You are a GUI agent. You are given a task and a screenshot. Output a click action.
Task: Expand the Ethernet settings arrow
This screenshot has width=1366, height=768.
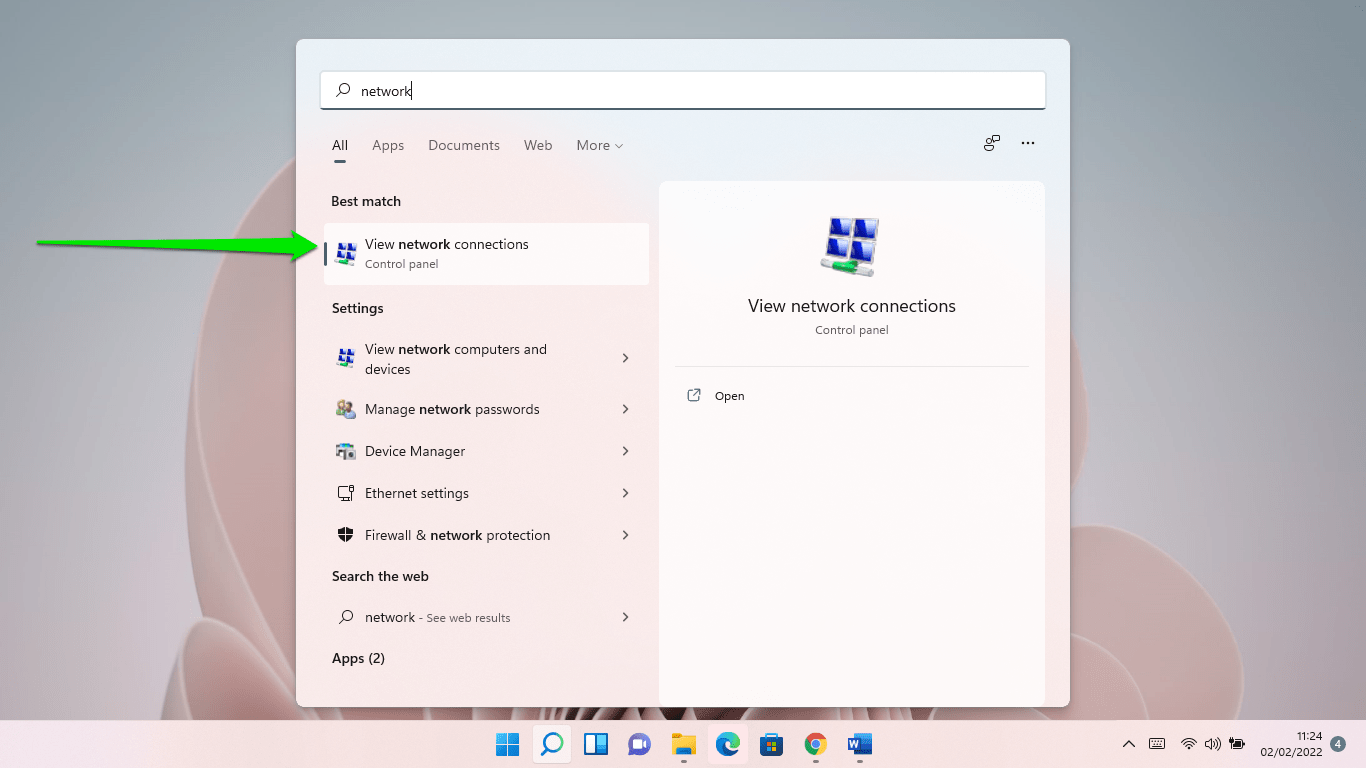(625, 493)
